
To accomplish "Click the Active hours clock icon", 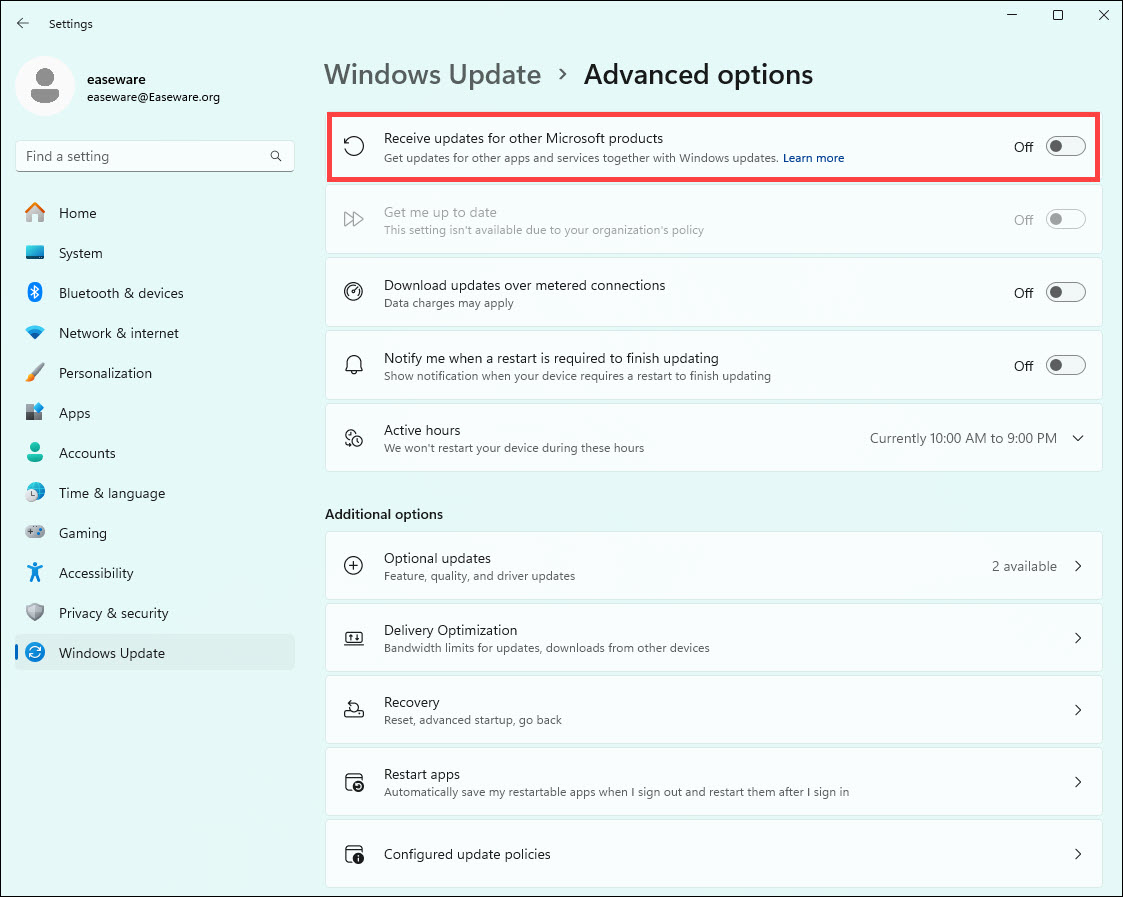I will (354, 438).
